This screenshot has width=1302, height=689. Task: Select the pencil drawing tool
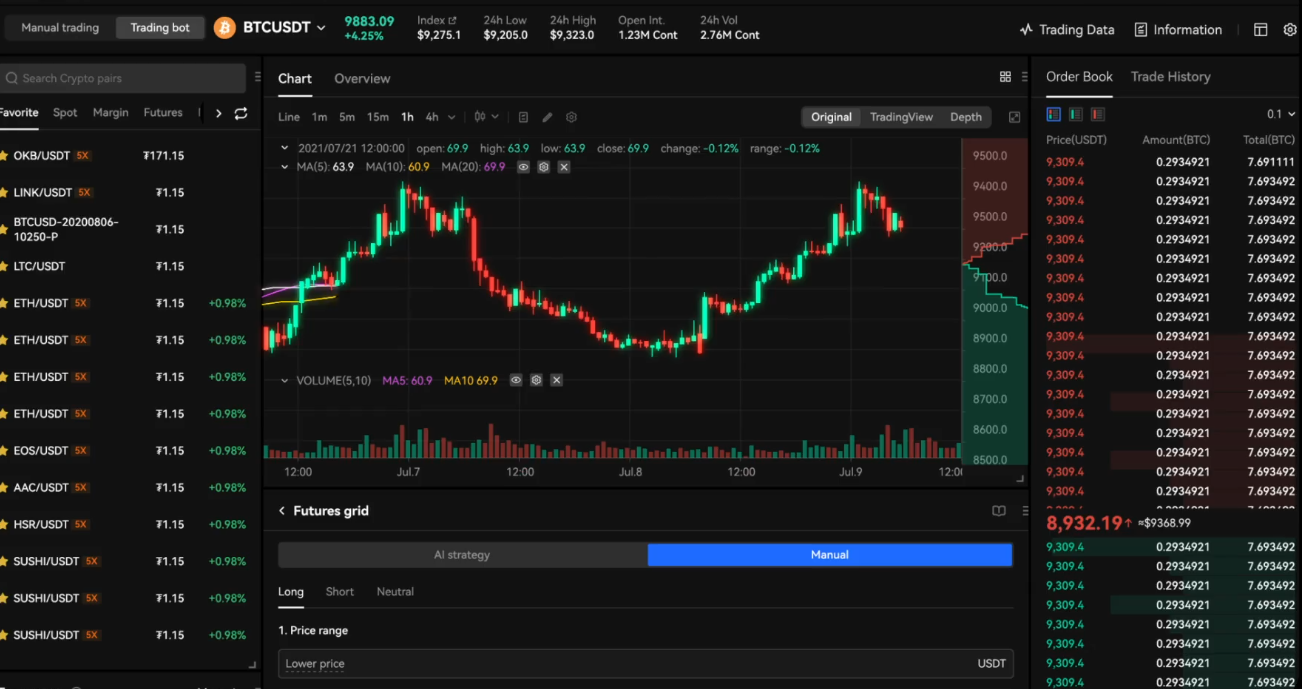point(547,117)
